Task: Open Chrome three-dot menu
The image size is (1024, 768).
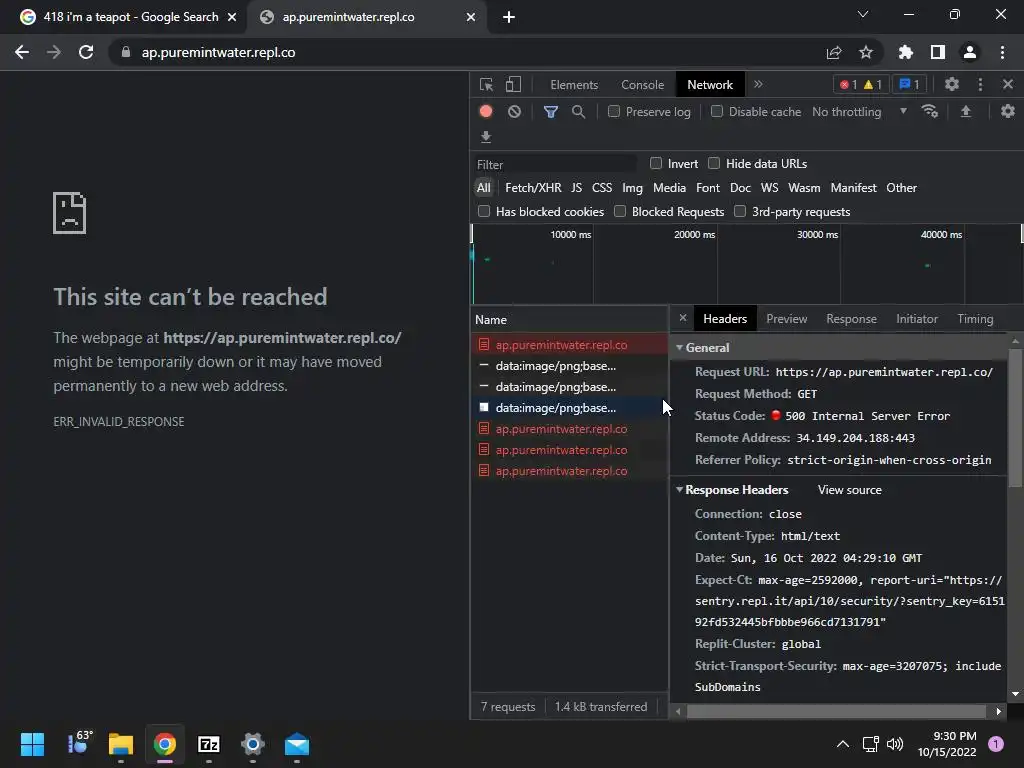Action: [x=1002, y=52]
